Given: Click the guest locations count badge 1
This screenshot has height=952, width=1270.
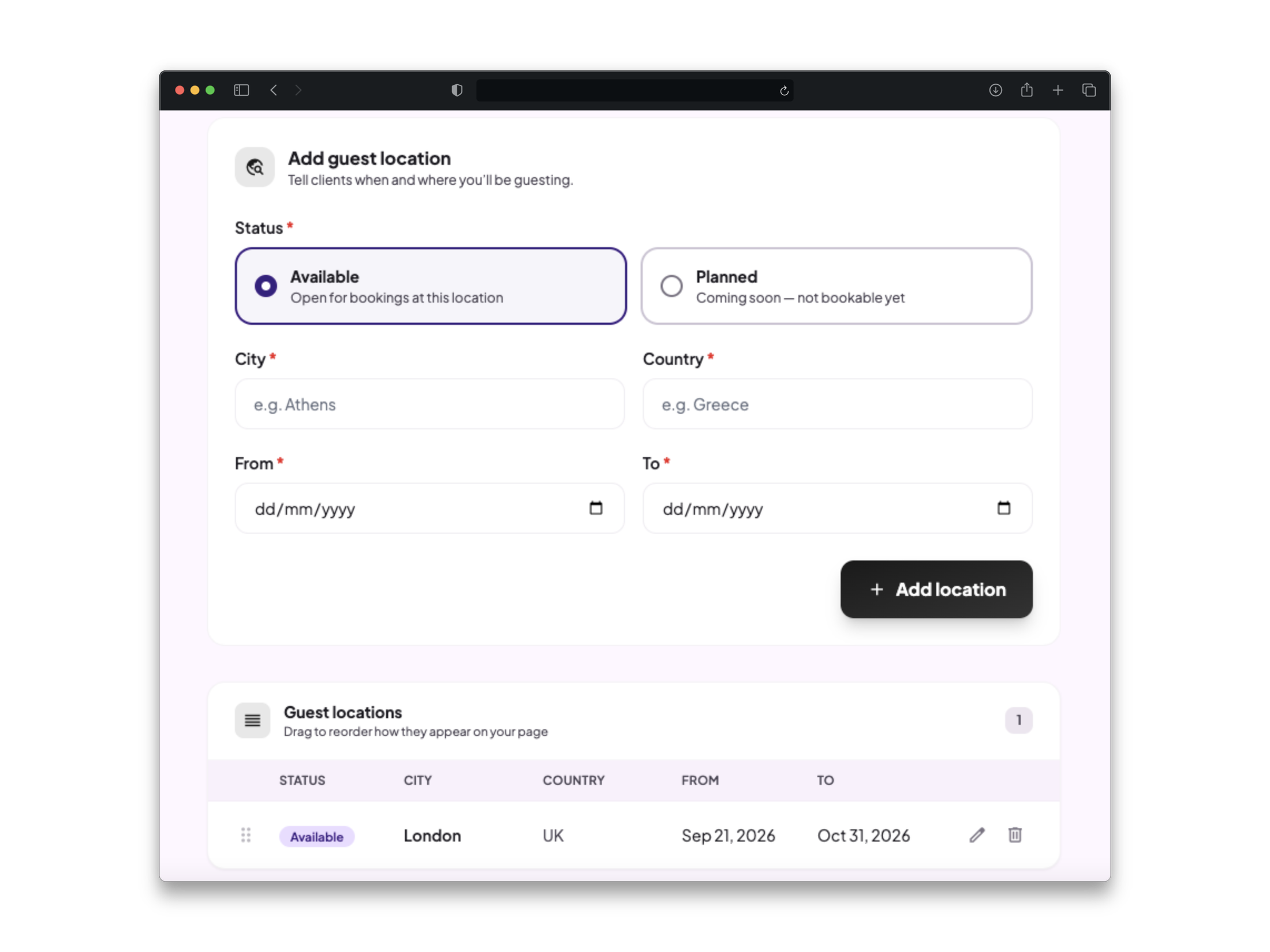Looking at the screenshot, I should click(1018, 720).
